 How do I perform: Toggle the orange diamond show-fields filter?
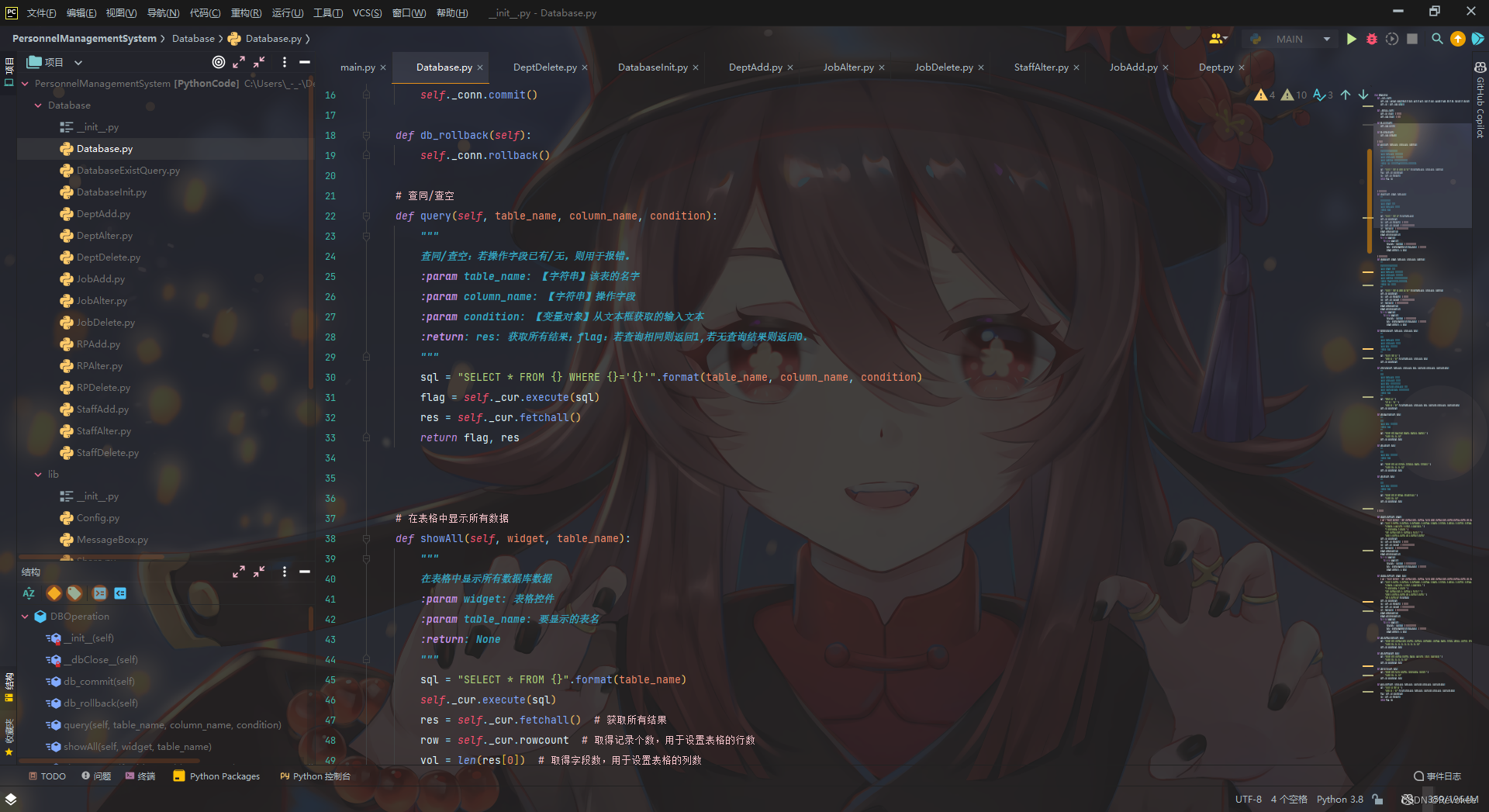coord(54,593)
